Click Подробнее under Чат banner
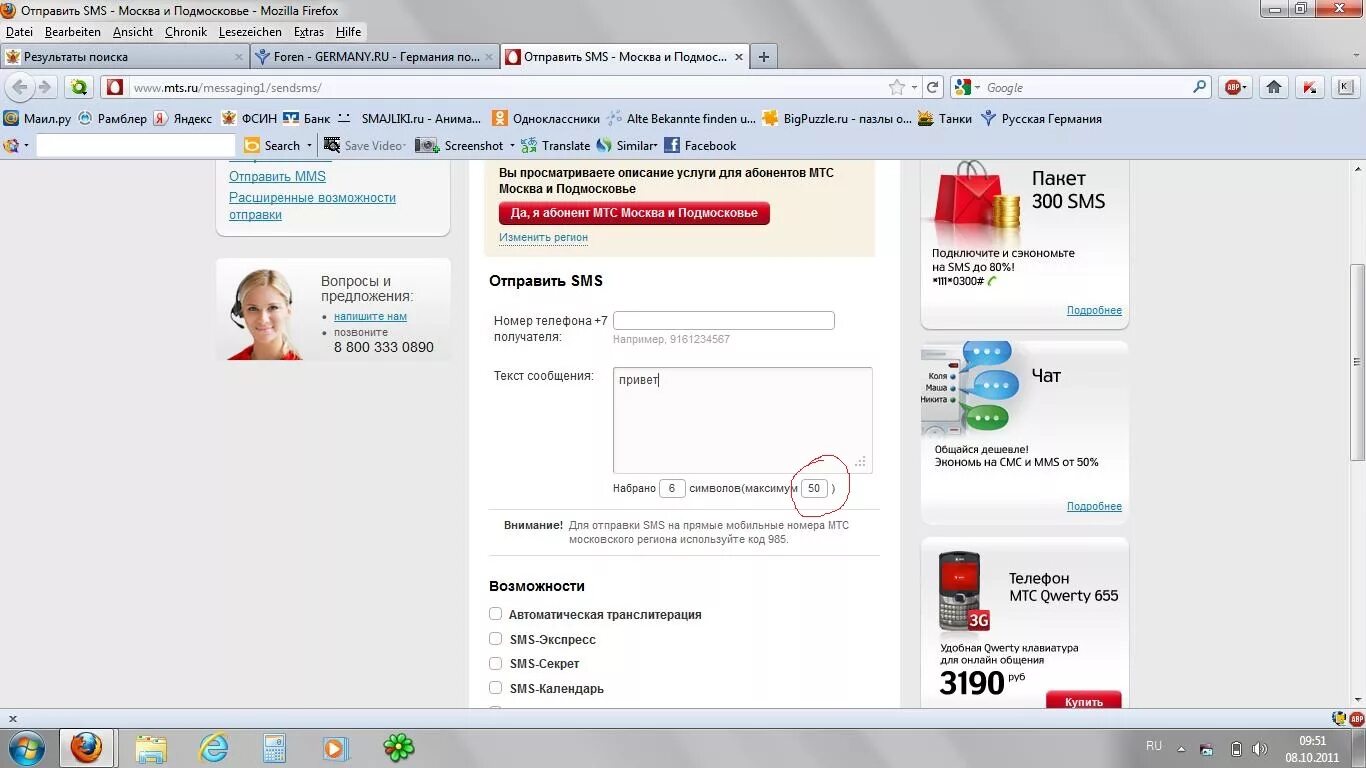 (x=1094, y=506)
